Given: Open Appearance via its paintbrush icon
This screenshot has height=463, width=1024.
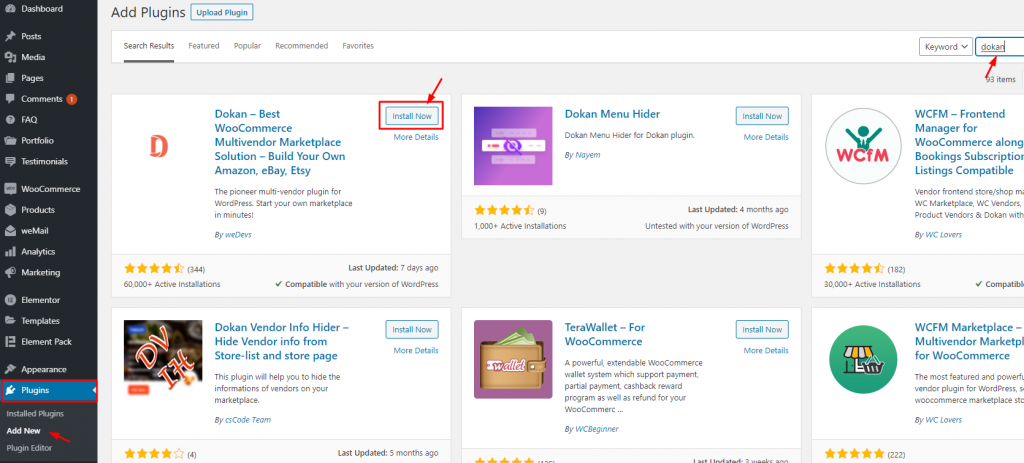Looking at the screenshot, I should click(x=10, y=369).
